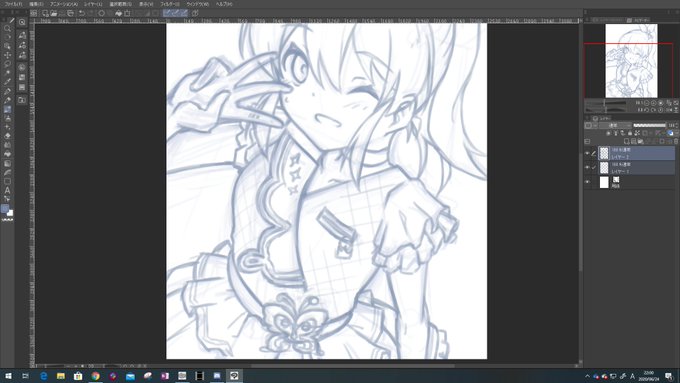The height and width of the screenshot is (383, 680).
Task: Select the Zoom magnifier tool
Action: pos(7,28)
